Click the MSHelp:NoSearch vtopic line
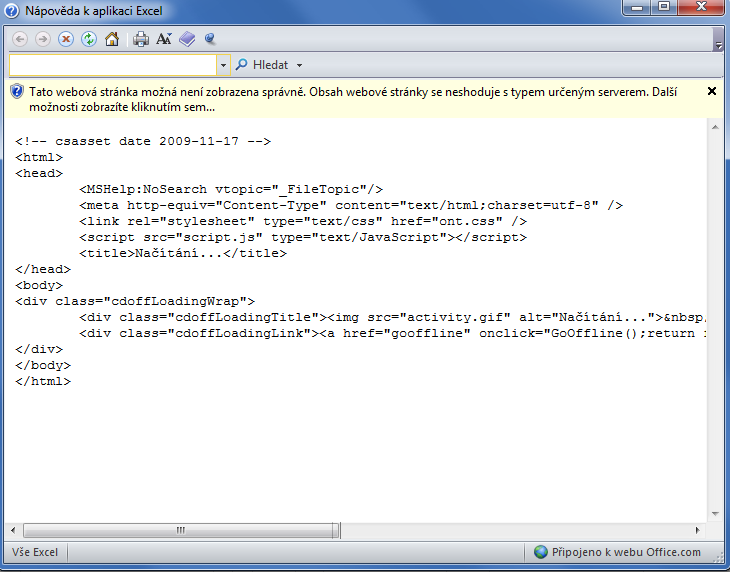The height and width of the screenshot is (572, 730). click(231, 189)
